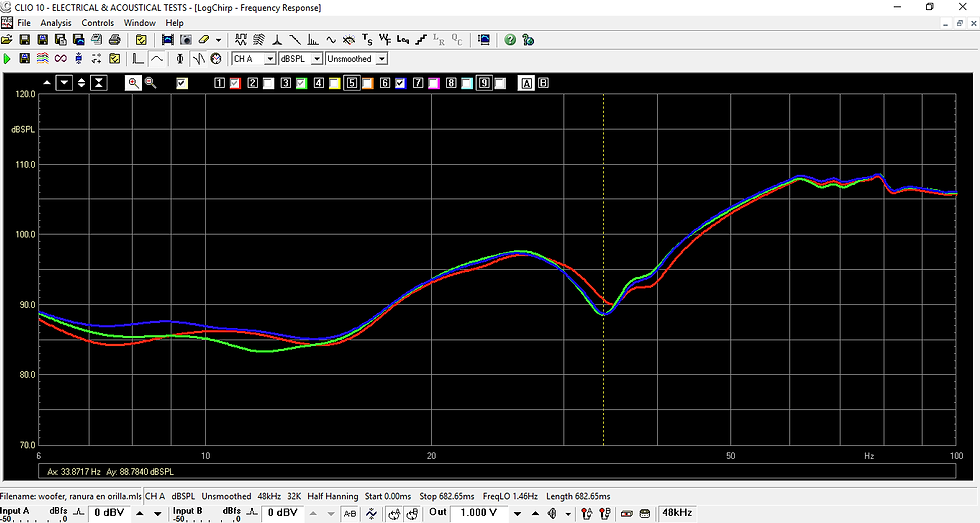Viewport: 980px width, 523px height.
Task: Click the camera capture icon
Action: (186, 40)
